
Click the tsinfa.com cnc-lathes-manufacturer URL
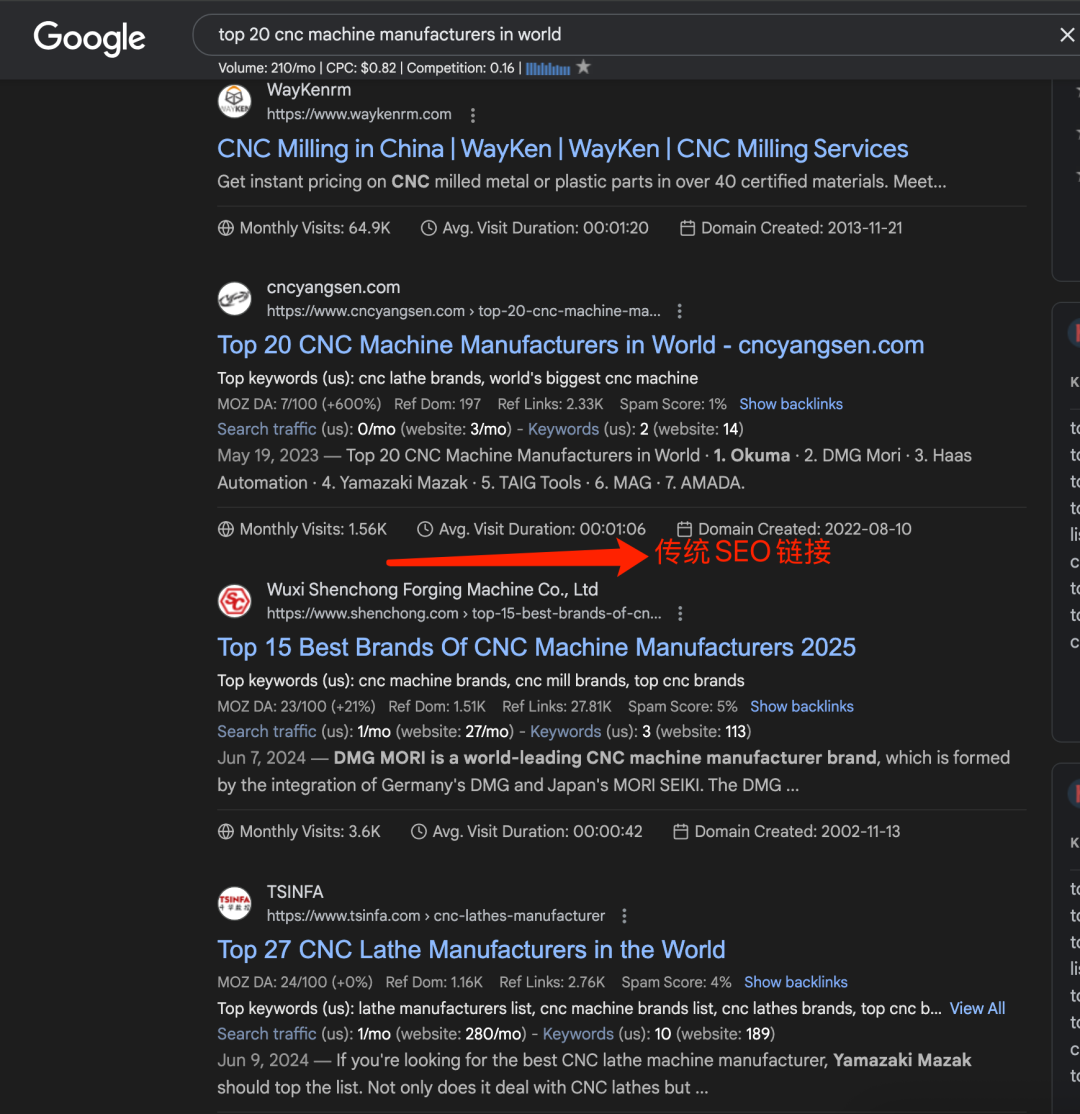(436, 916)
